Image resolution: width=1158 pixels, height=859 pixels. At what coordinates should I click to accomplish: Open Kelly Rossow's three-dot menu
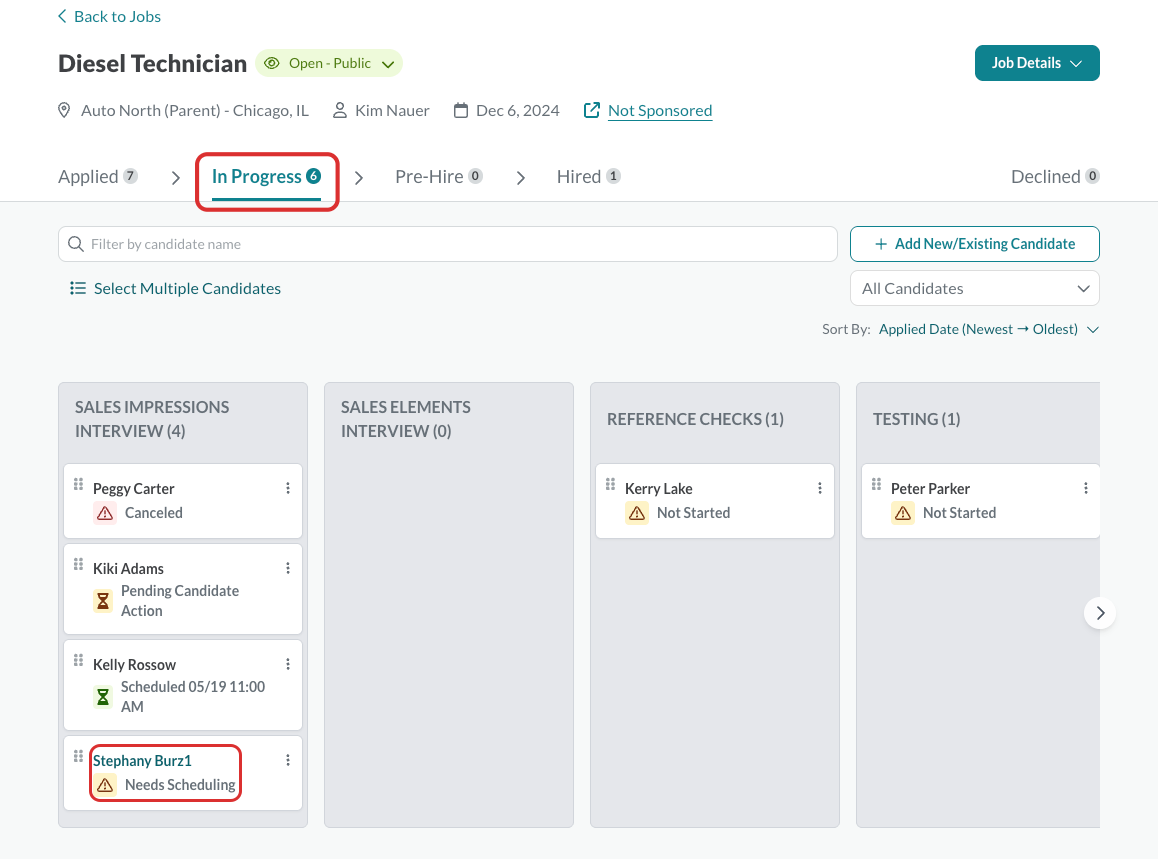tap(288, 664)
